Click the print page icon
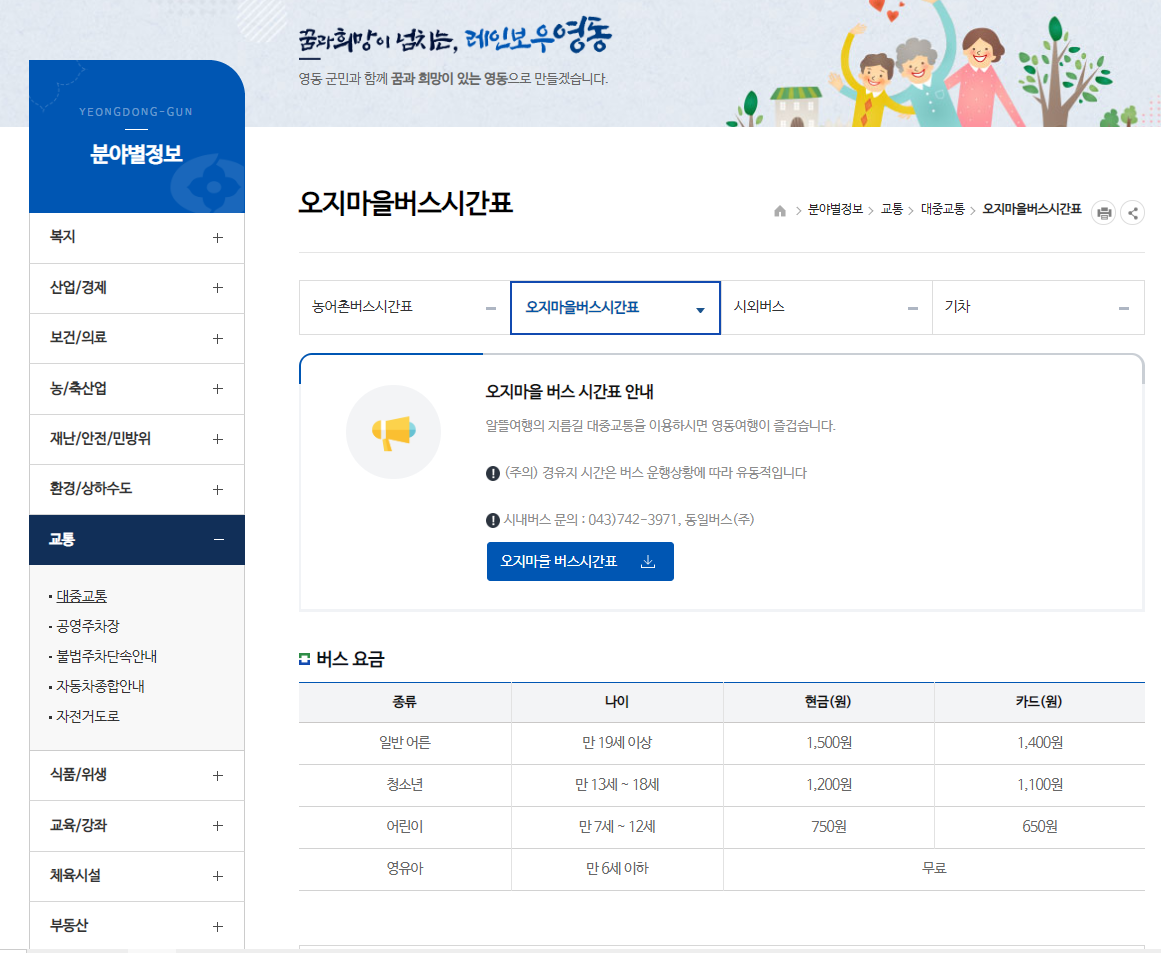The image size is (1161, 953). pos(1103,213)
